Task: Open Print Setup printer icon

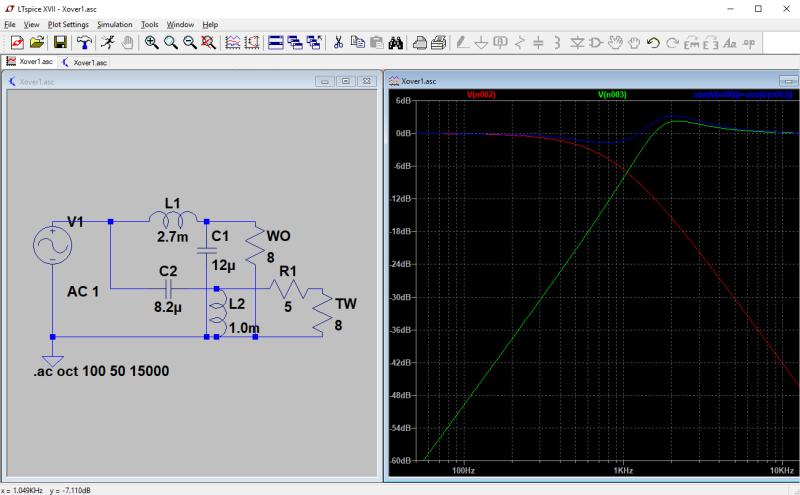Action: coord(419,42)
